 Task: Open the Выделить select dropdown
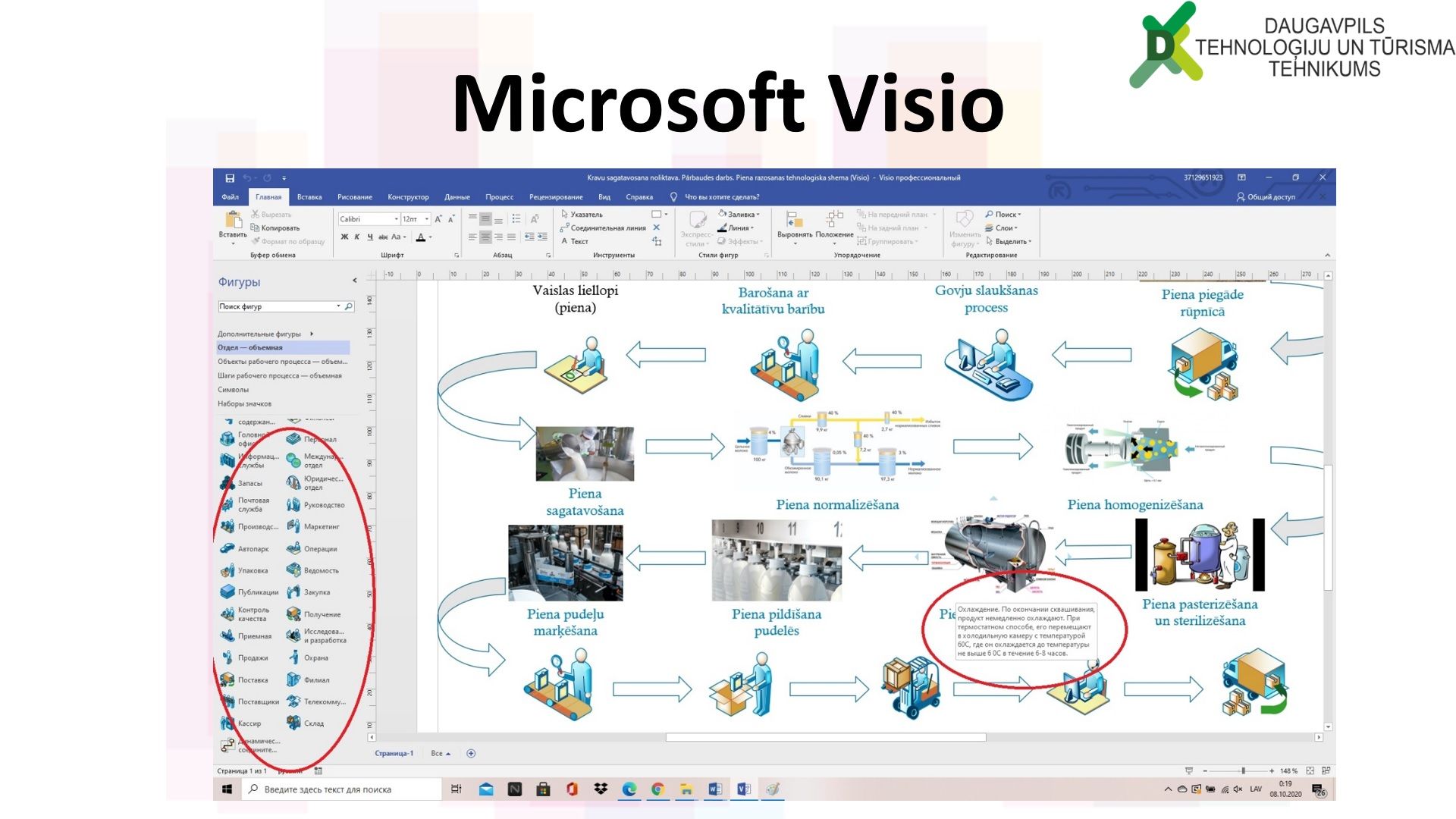pos(1009,242)
